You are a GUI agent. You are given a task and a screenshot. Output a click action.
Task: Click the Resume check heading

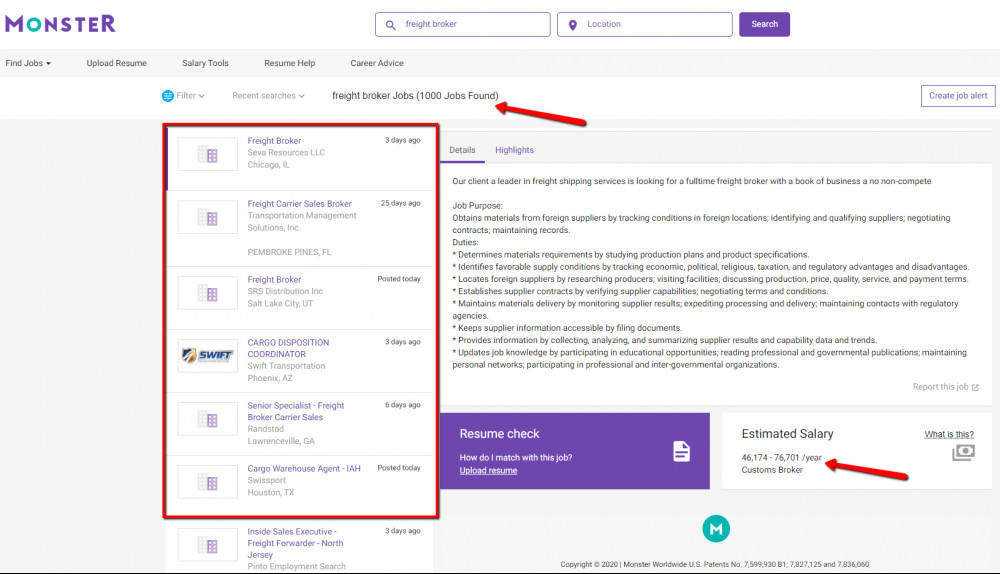499,434
